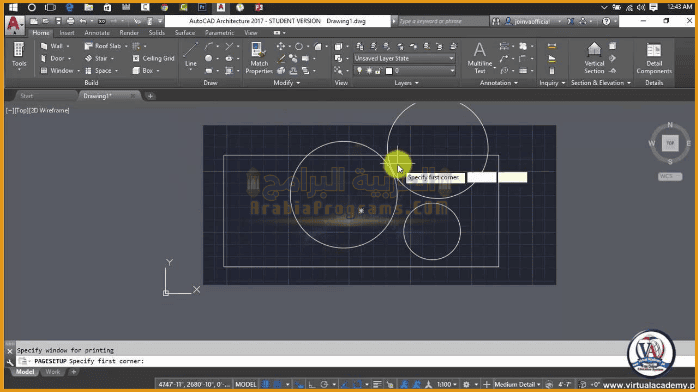
Task: Open the Vertical Section tool
Action: point(594,58)
